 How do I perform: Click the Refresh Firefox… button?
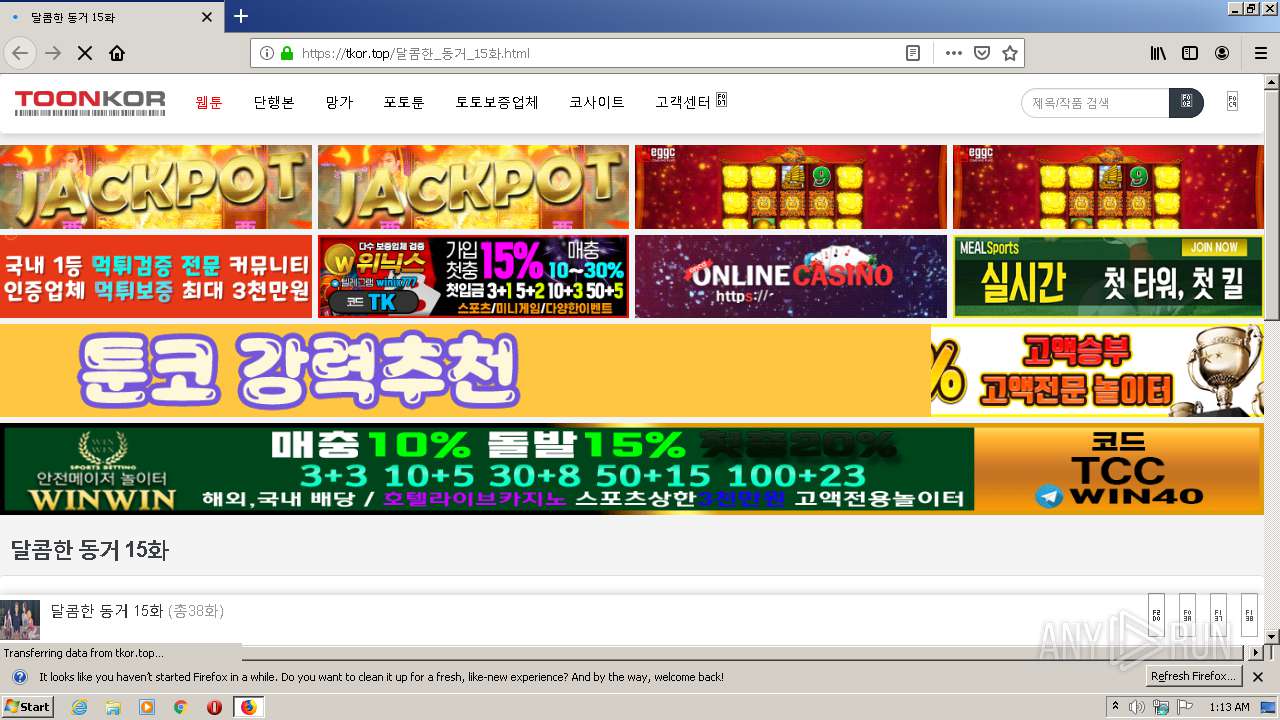click(x=1193, y=677)
